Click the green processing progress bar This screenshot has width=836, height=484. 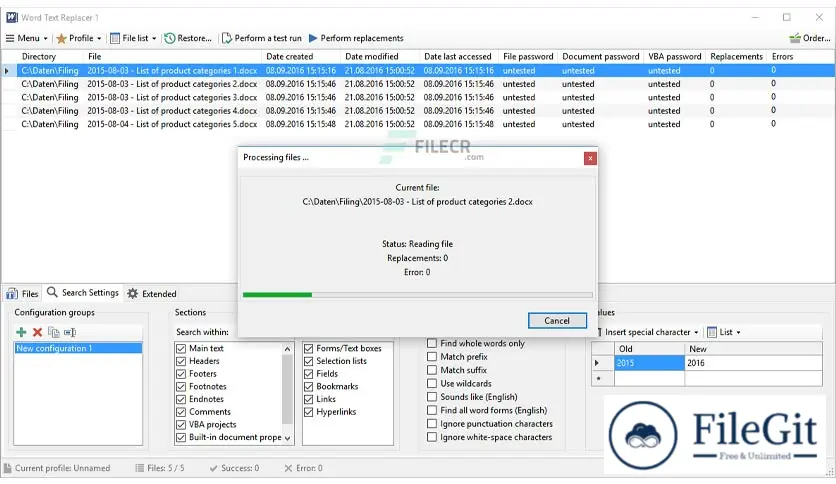coord(277,294)
